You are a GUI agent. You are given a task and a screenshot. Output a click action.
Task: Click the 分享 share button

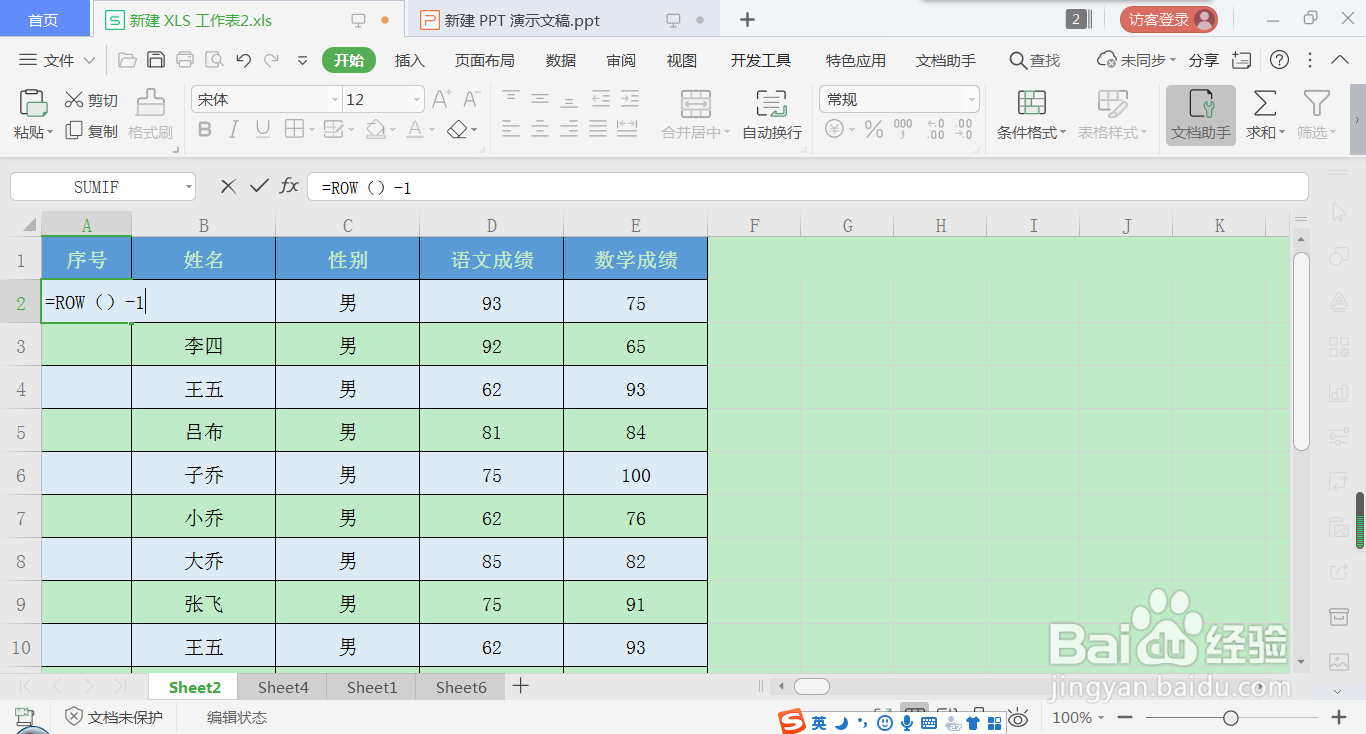pyautogui.click(x=1204, y=60)
